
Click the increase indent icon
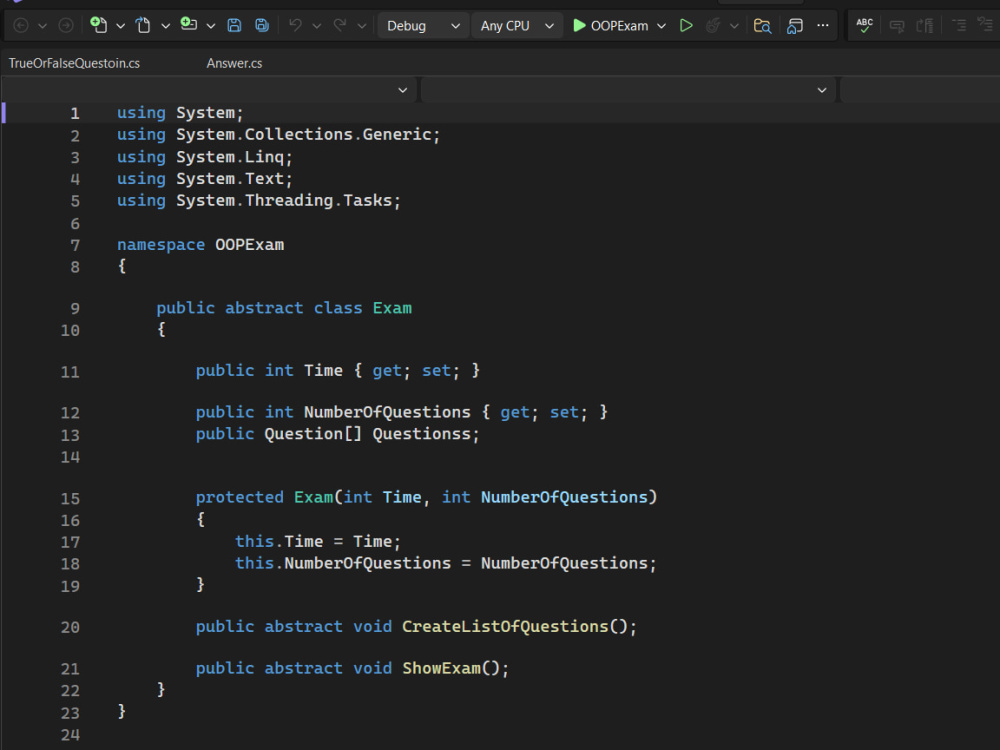click(x=985, y=25)
